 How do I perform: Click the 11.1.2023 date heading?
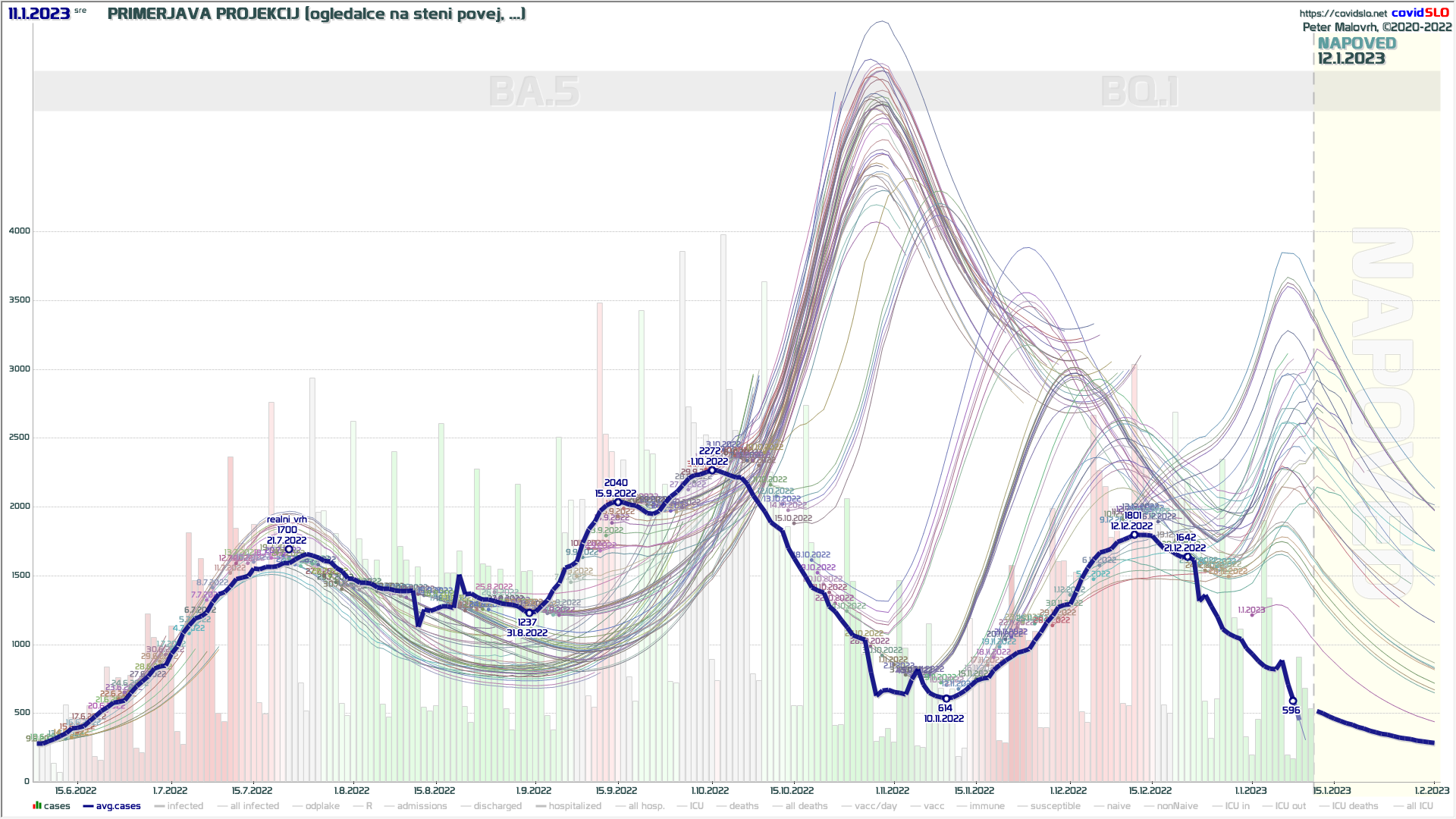[x=39, y=14]
